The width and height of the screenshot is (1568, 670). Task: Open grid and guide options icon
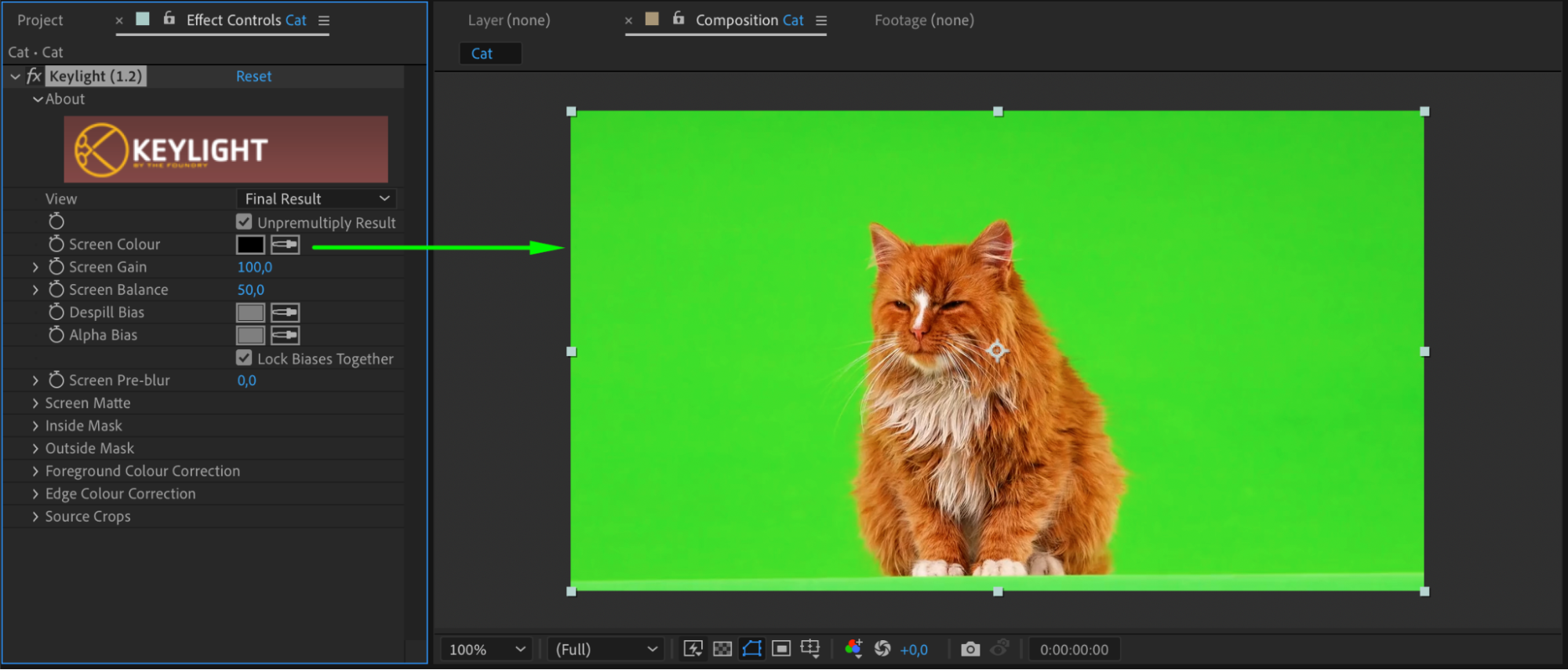(810, 649)
